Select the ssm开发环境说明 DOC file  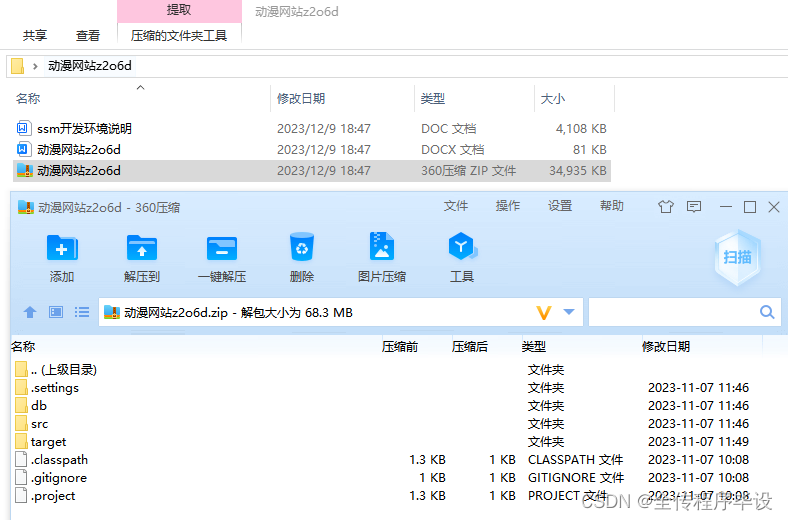pos(84,129)
